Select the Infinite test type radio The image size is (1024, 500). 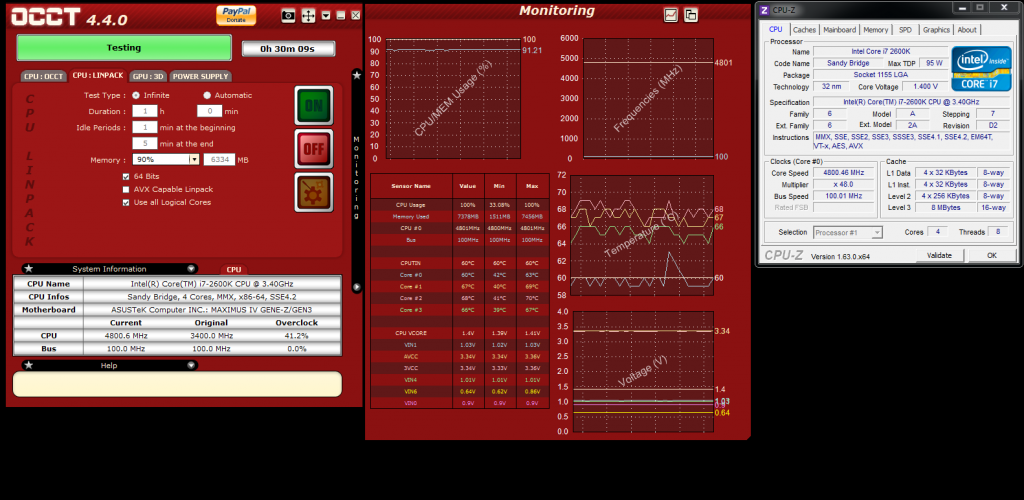click(x=136, y=95)
